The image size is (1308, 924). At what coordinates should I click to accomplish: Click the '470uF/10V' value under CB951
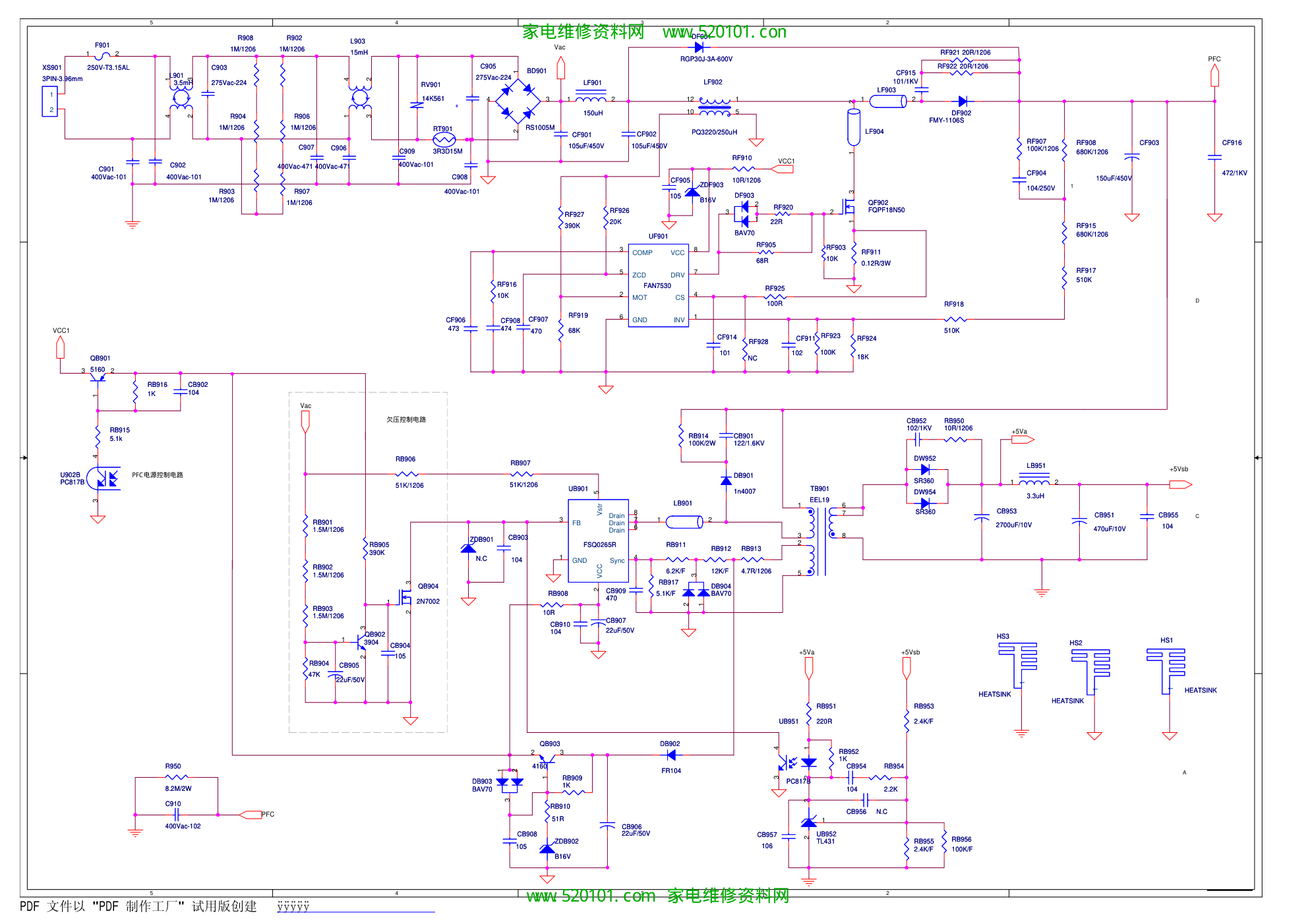click(x=1109, y=529)
